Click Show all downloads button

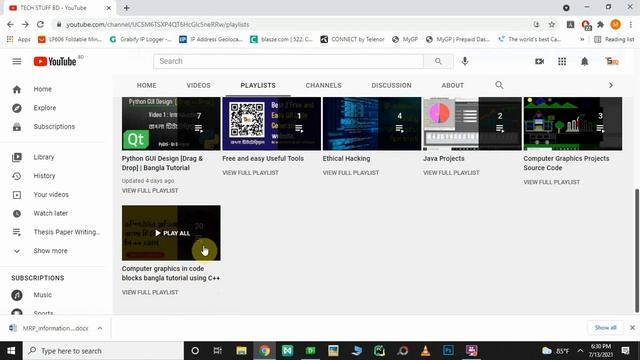605,328
